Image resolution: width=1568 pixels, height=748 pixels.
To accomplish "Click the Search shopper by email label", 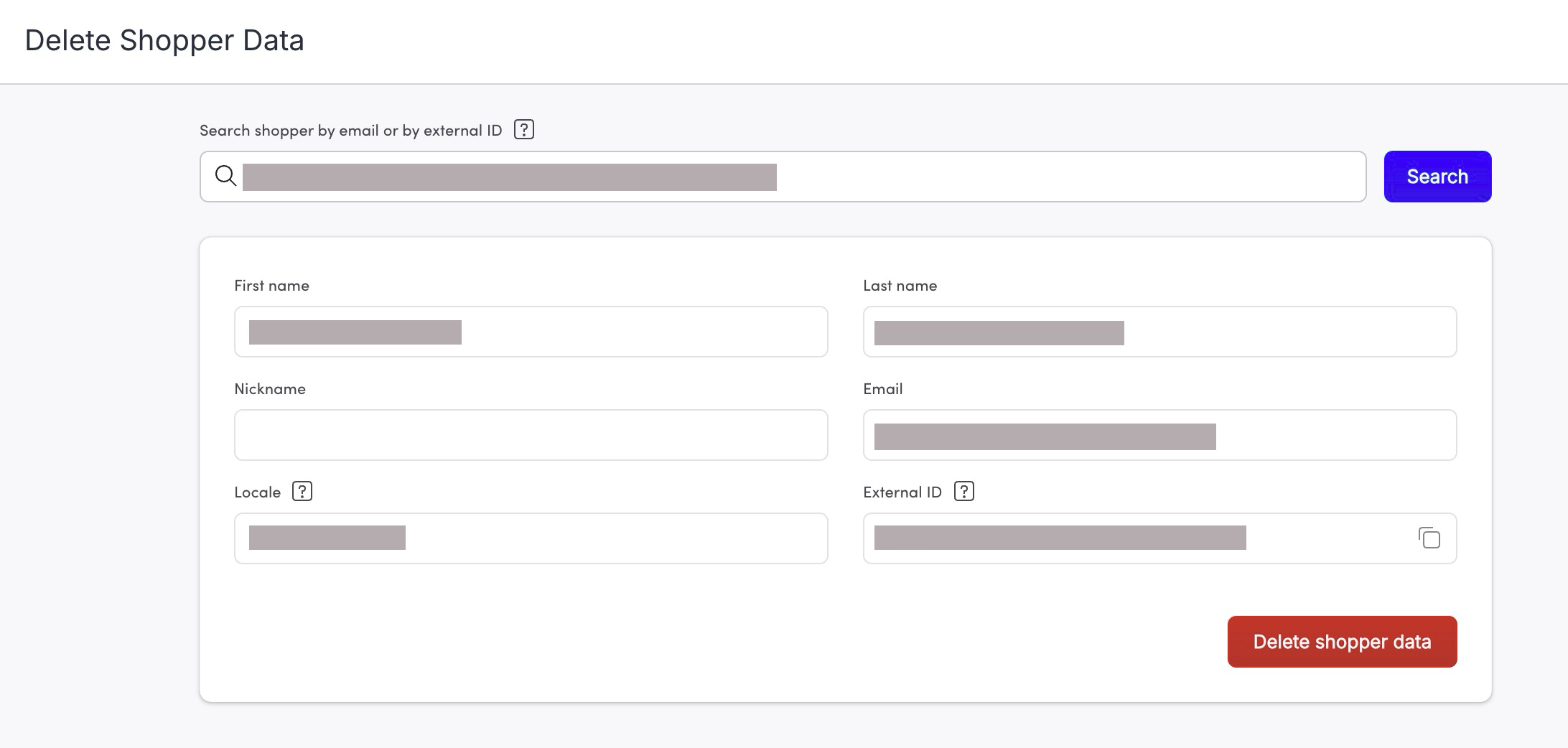I will coord(350,131).
